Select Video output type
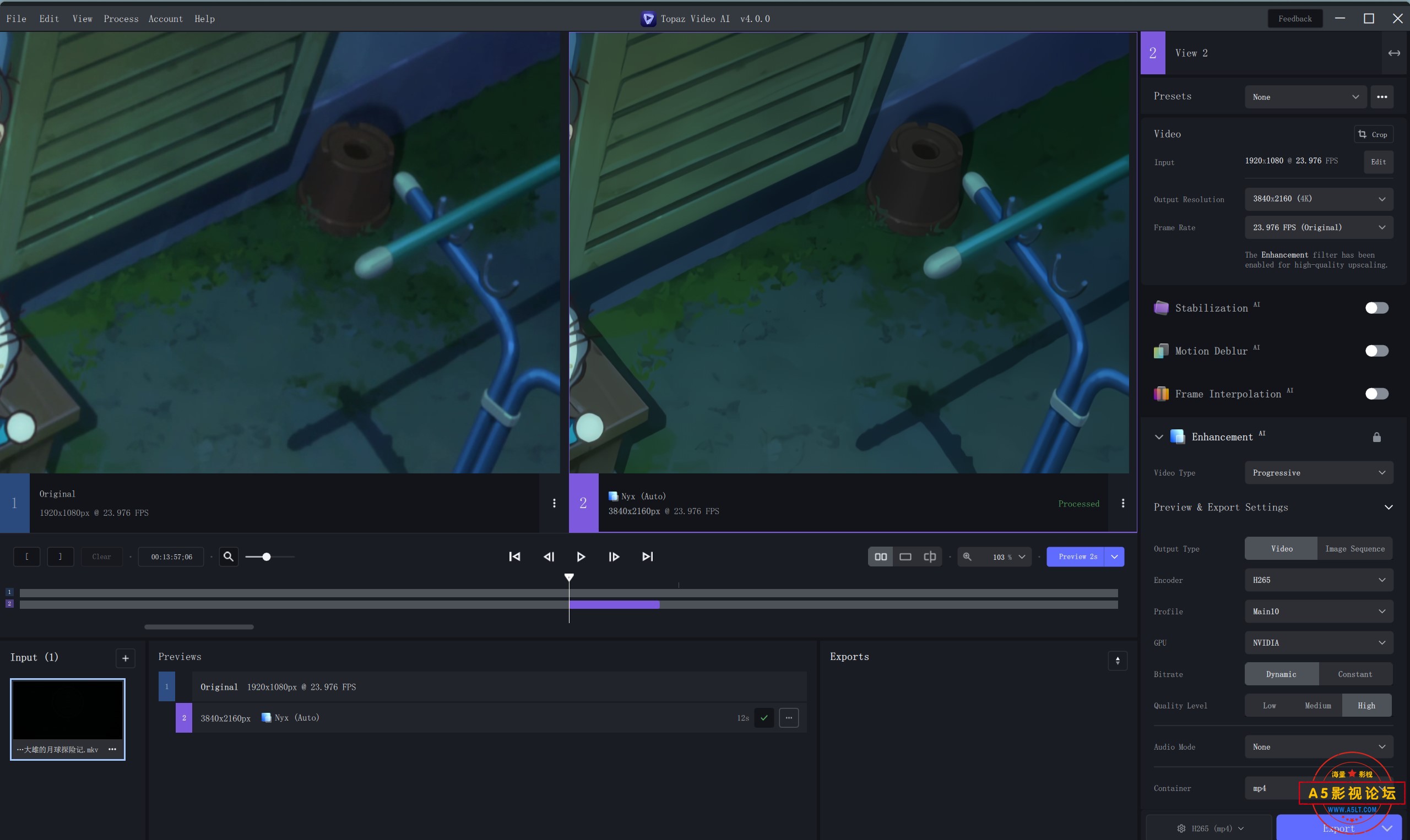The height and width of the screenshot is (840, 1410). coord(1281,548)
